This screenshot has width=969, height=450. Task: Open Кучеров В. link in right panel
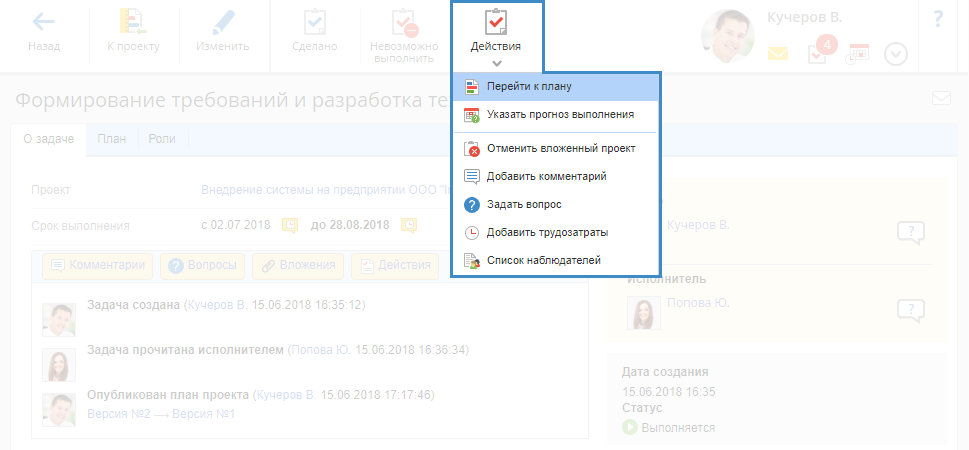point(698,226)
